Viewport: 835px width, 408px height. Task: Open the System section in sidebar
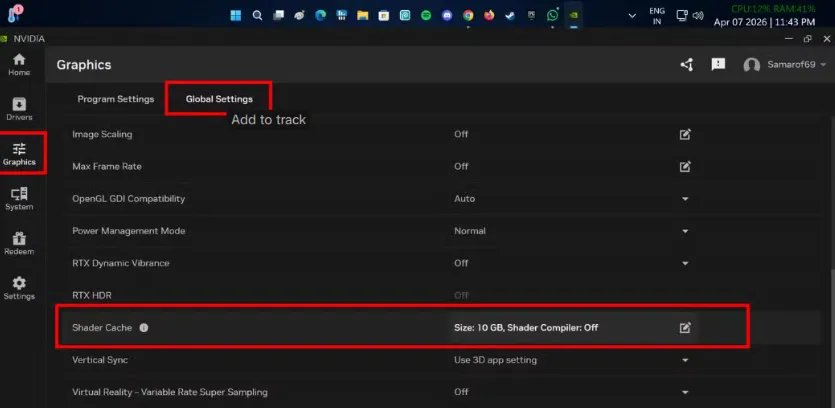(x=19, y=199)
